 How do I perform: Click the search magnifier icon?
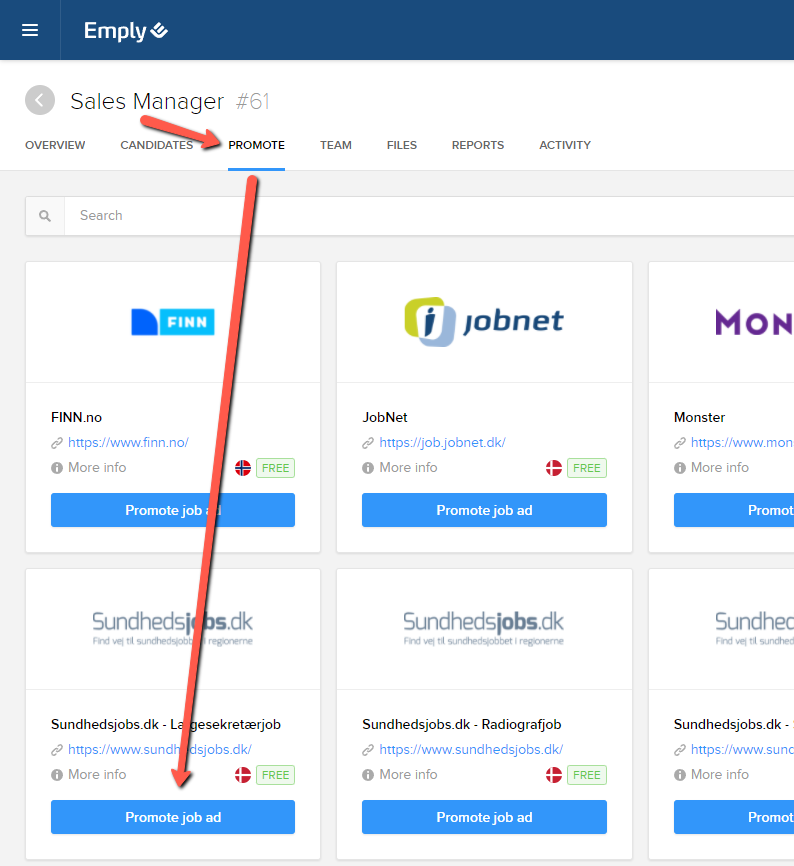[x=45, y=216]
